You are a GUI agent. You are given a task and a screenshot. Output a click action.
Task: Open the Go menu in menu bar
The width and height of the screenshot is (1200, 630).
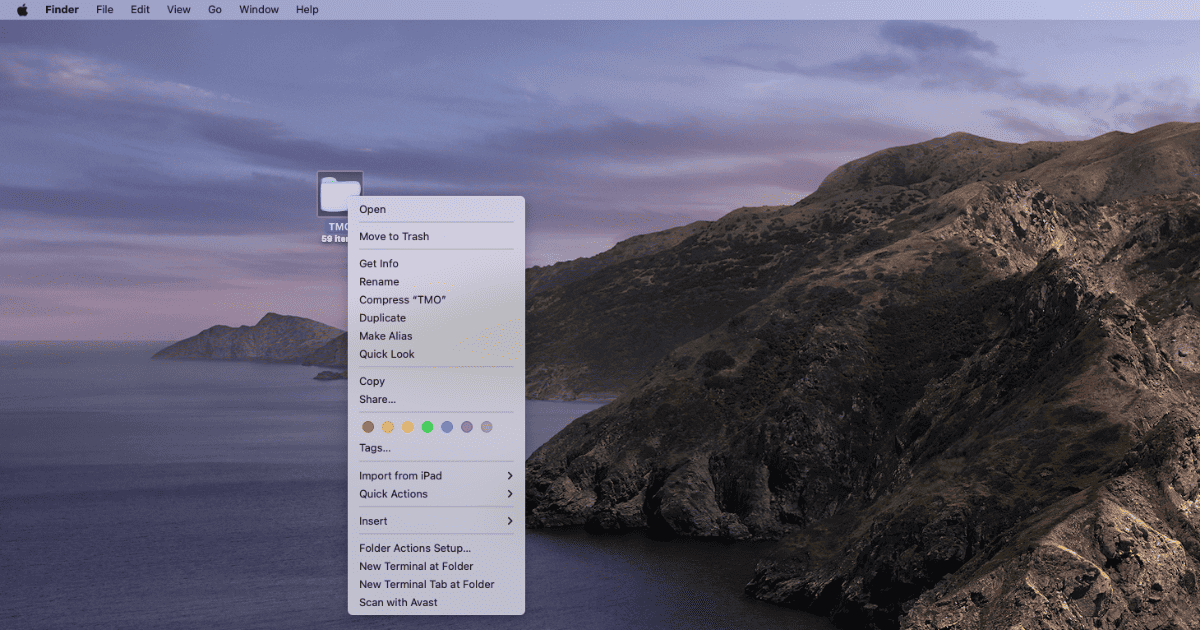[x=214, y=10]
